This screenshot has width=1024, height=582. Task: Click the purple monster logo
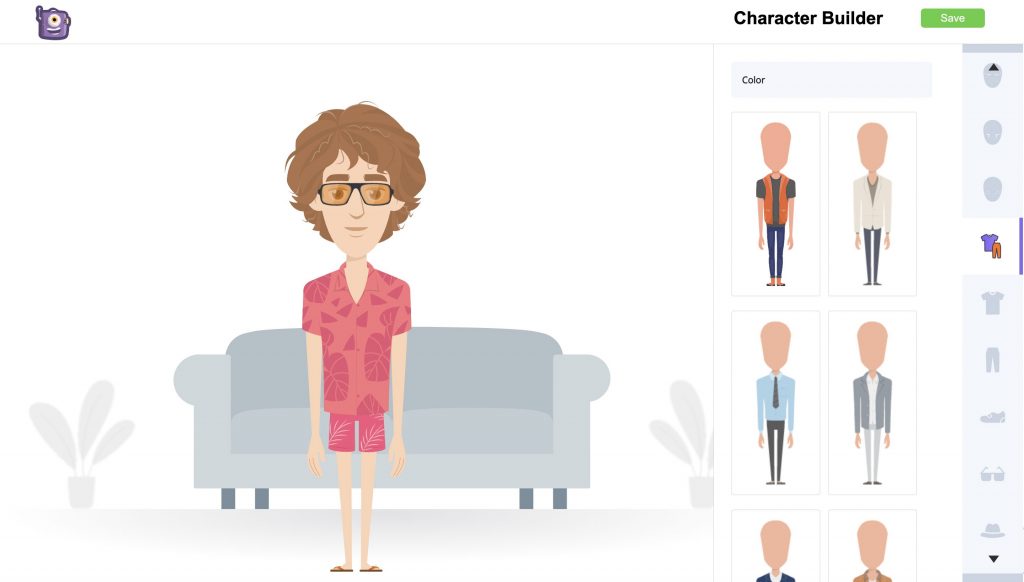pos(53,23)
